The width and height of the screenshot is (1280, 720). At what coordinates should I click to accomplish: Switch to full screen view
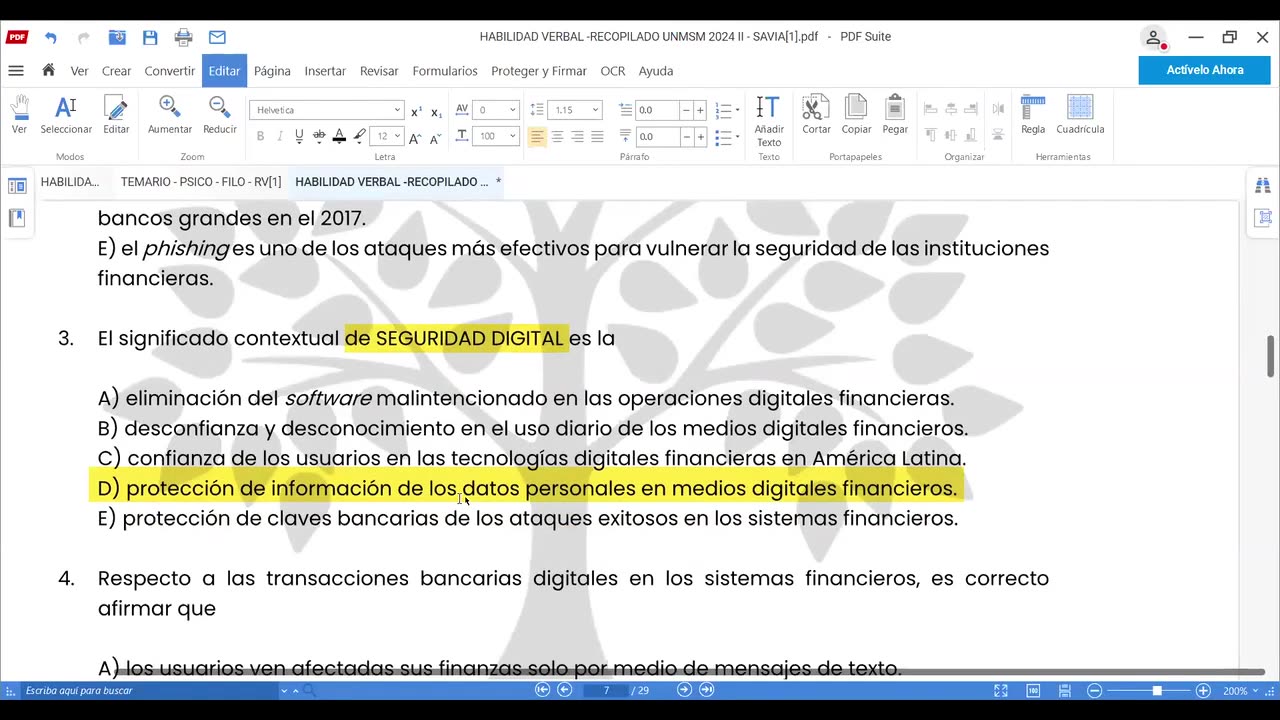click(x=1001, y=690)
